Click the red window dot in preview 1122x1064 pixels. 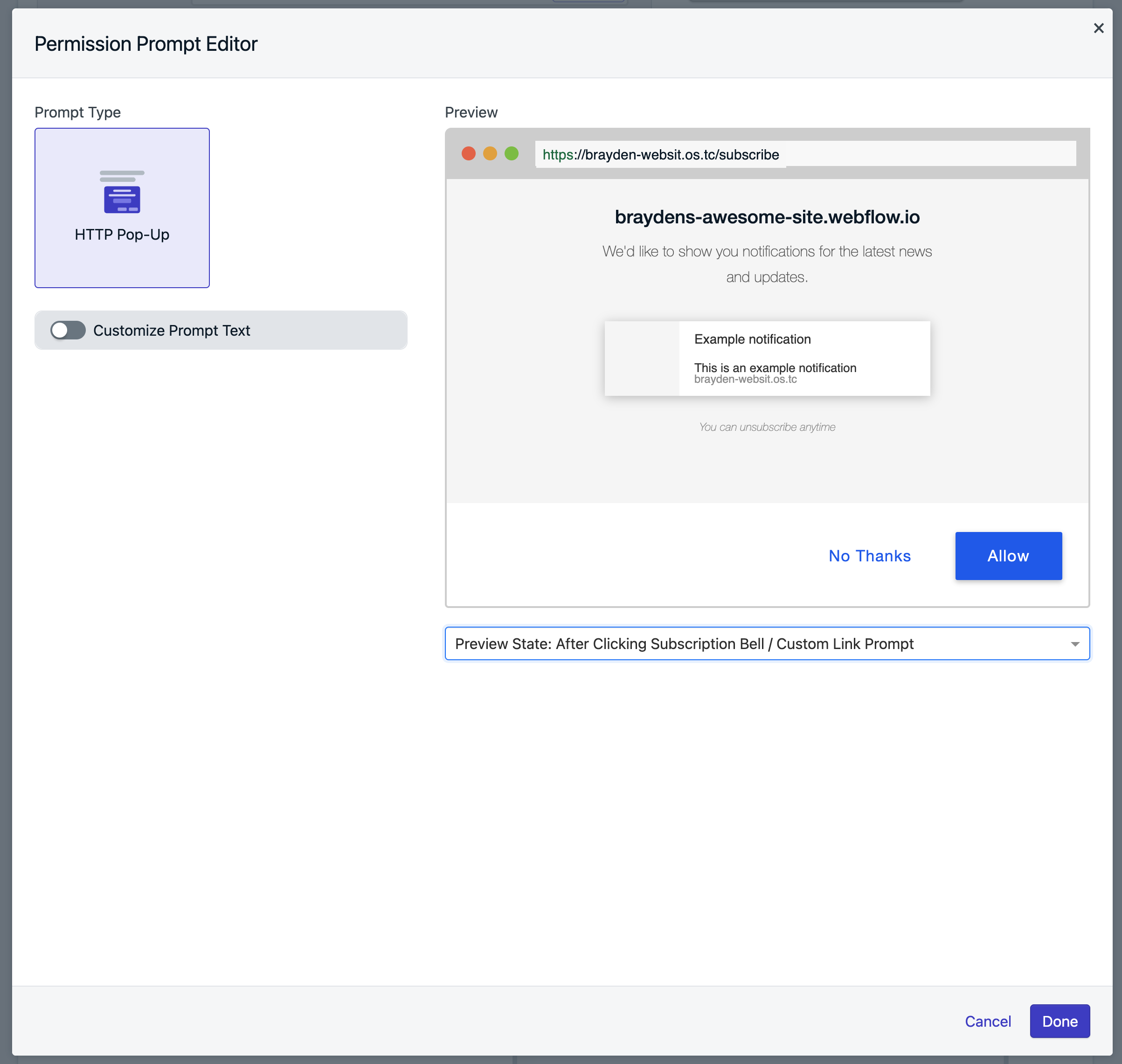tap(469, 154)
